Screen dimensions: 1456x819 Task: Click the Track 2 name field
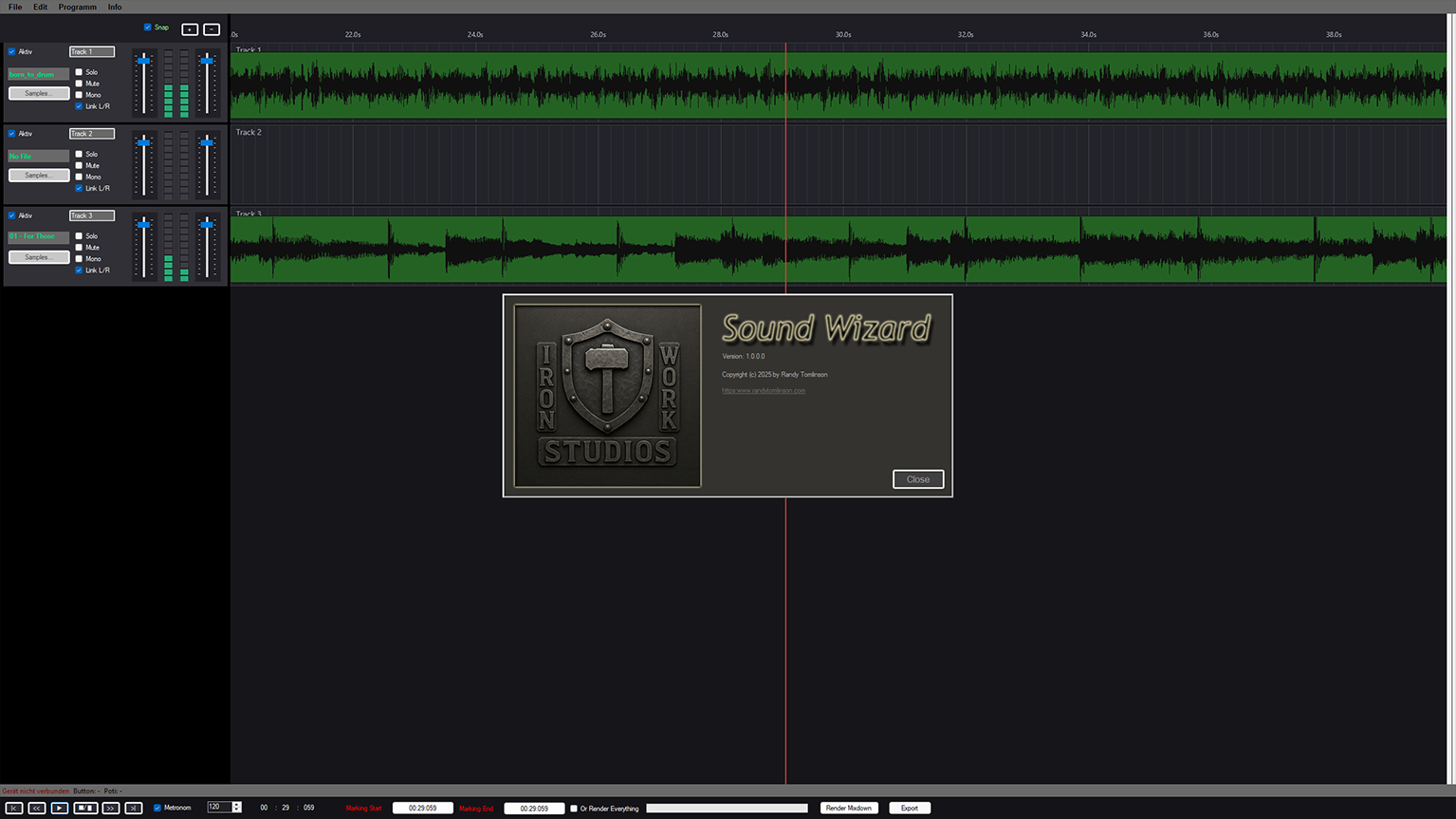92,134
